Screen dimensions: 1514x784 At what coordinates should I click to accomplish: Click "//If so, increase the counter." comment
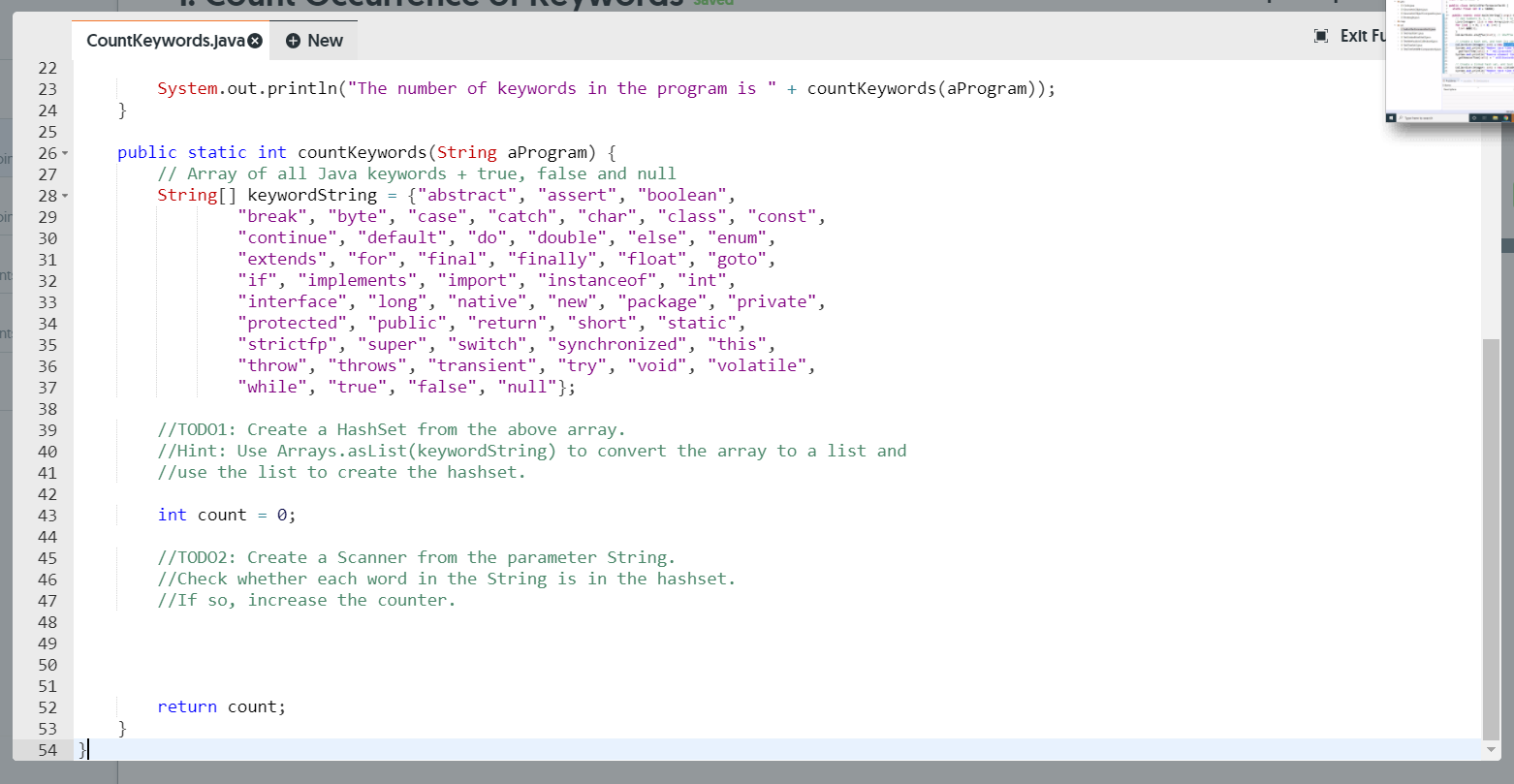307,601
